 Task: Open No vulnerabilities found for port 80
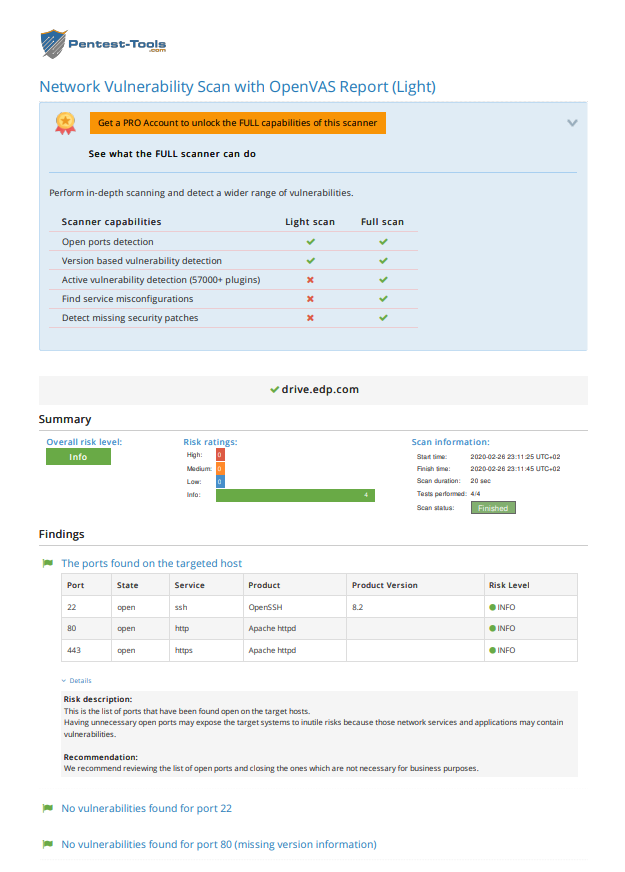[219, 845]
